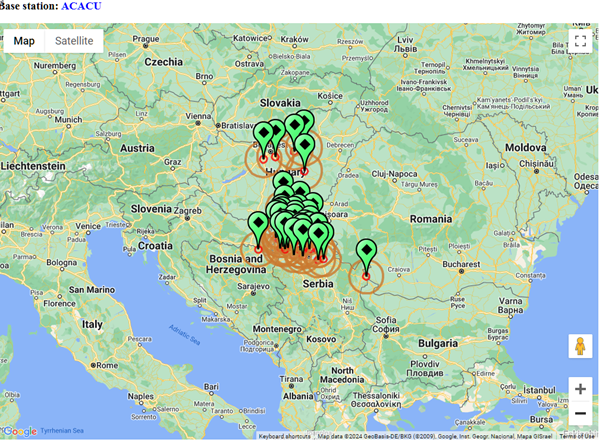Open Terms of Use link
The image size is (600, 440).
577,436
